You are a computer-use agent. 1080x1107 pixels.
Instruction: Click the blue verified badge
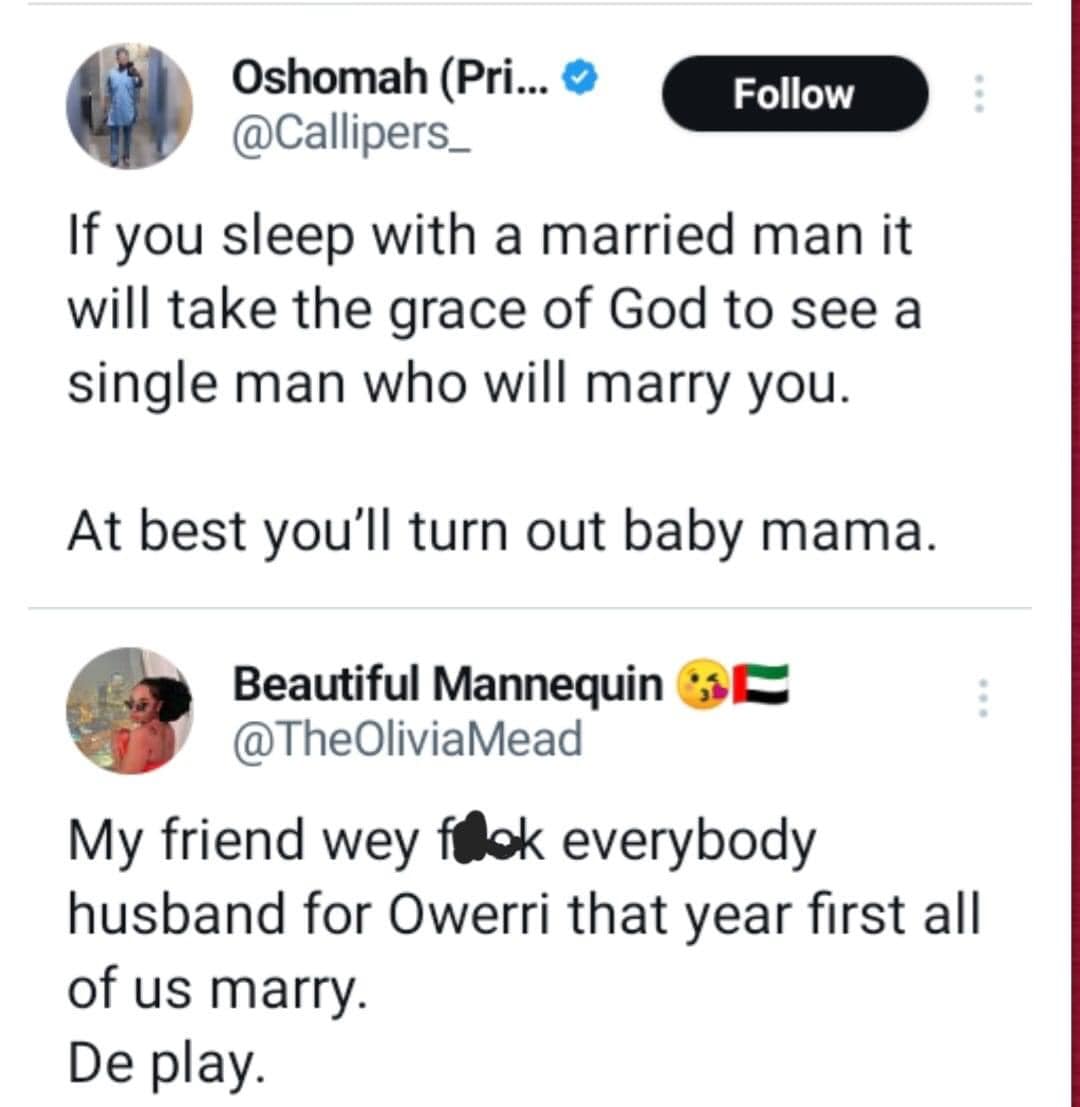tap(580, 77)
